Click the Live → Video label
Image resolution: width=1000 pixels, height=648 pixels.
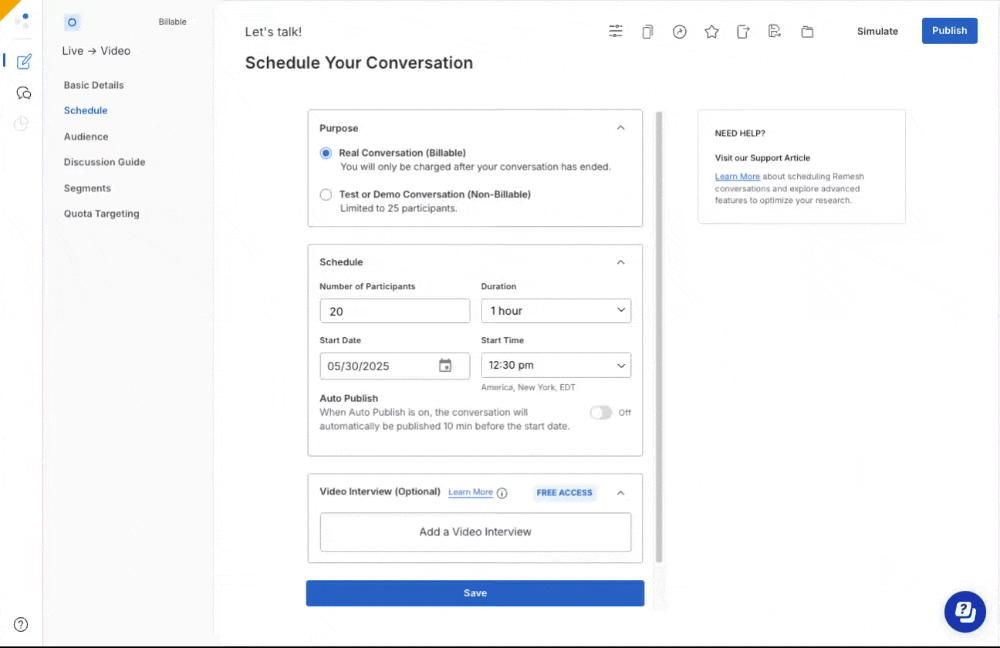click(x=96, y=51)
